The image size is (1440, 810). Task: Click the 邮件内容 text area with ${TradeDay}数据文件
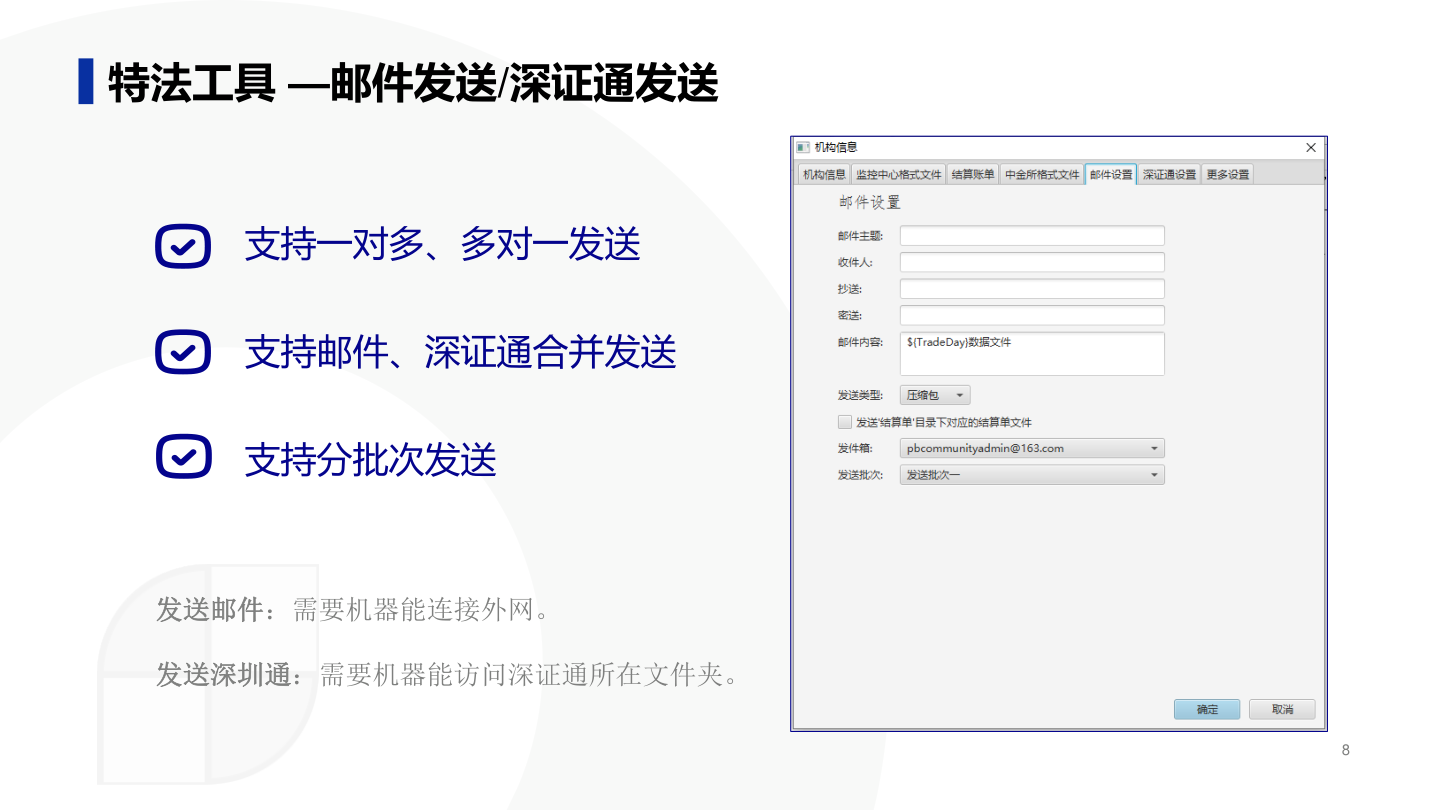coord(1032,354)
